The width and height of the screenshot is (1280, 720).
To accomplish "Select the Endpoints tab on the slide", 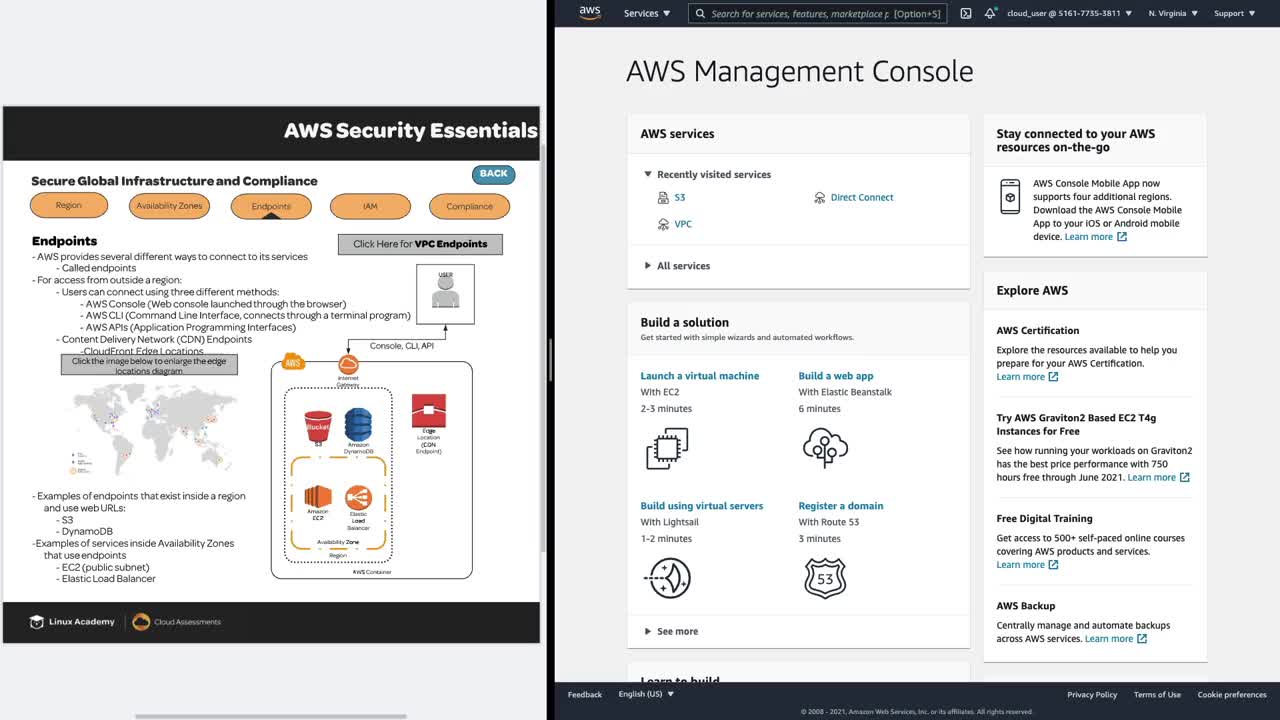I will (271, 206).
